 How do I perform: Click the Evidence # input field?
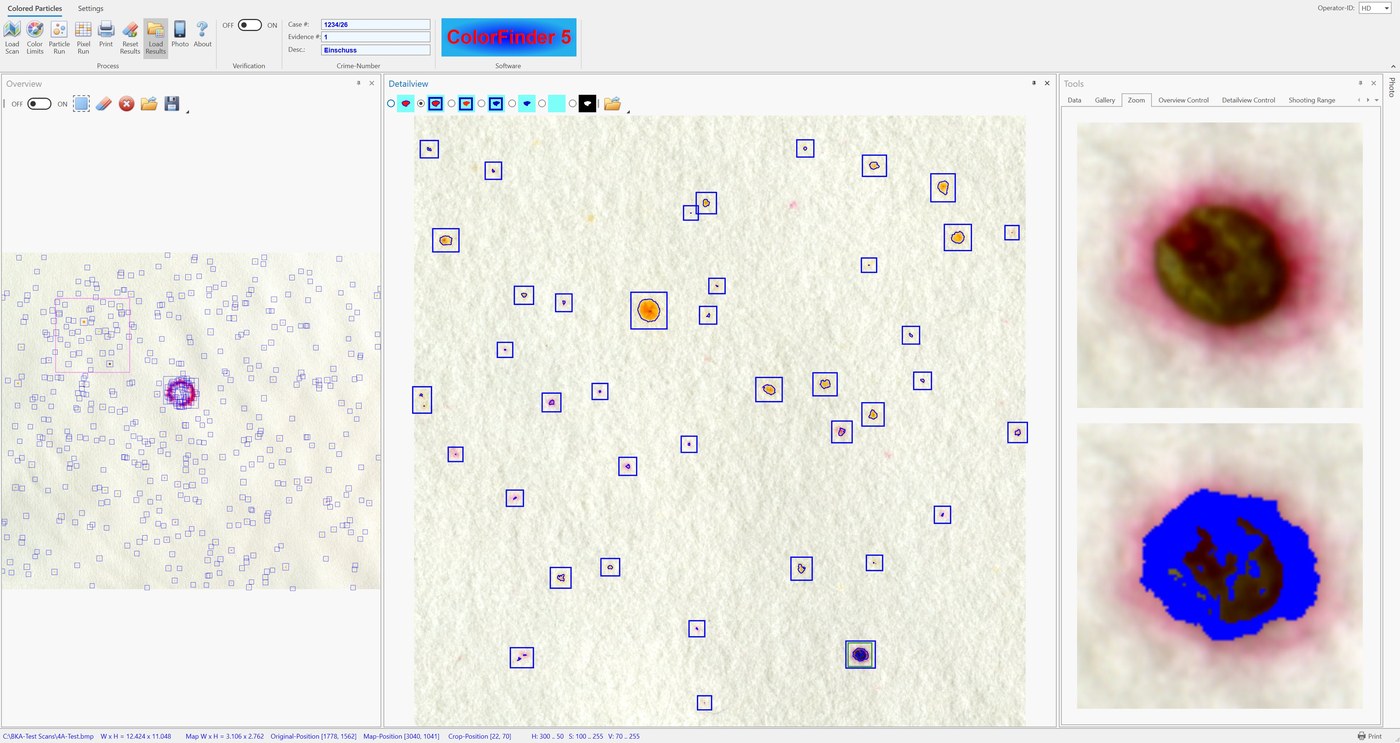pyautogui.click(x=375, y=37)
